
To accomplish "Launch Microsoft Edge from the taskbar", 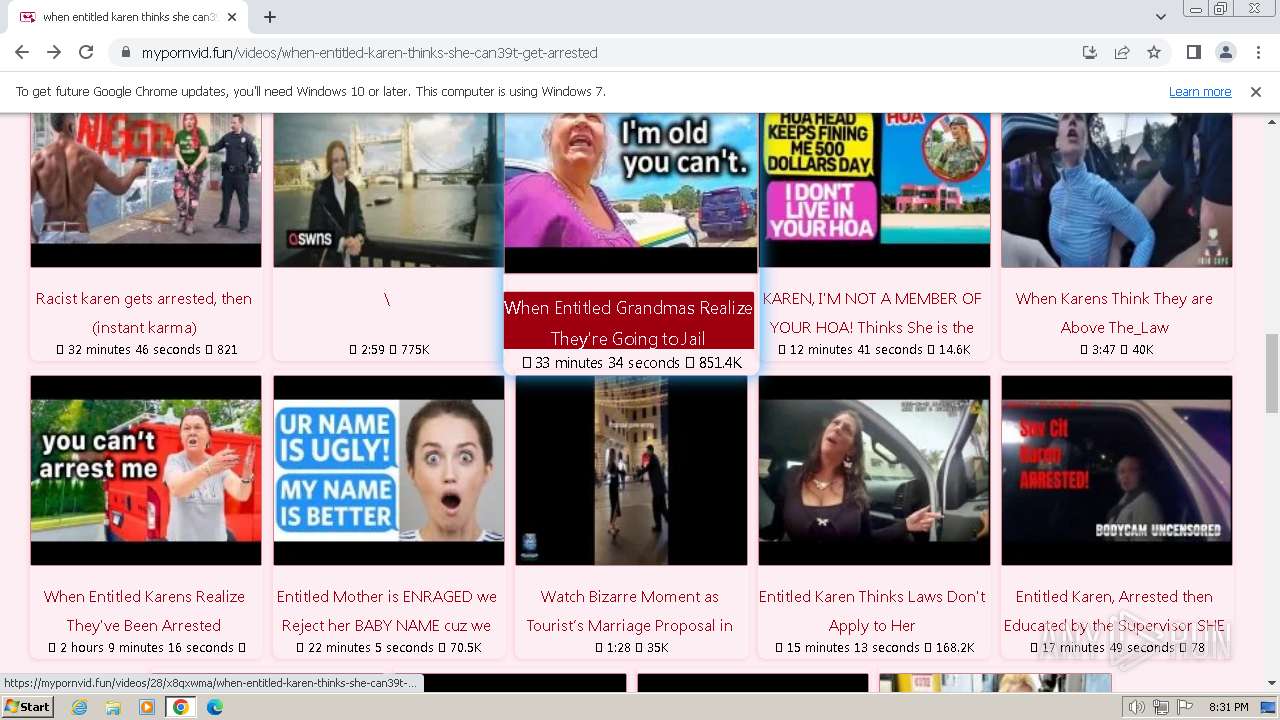I will pyautogui.click(x=215, y=707).
